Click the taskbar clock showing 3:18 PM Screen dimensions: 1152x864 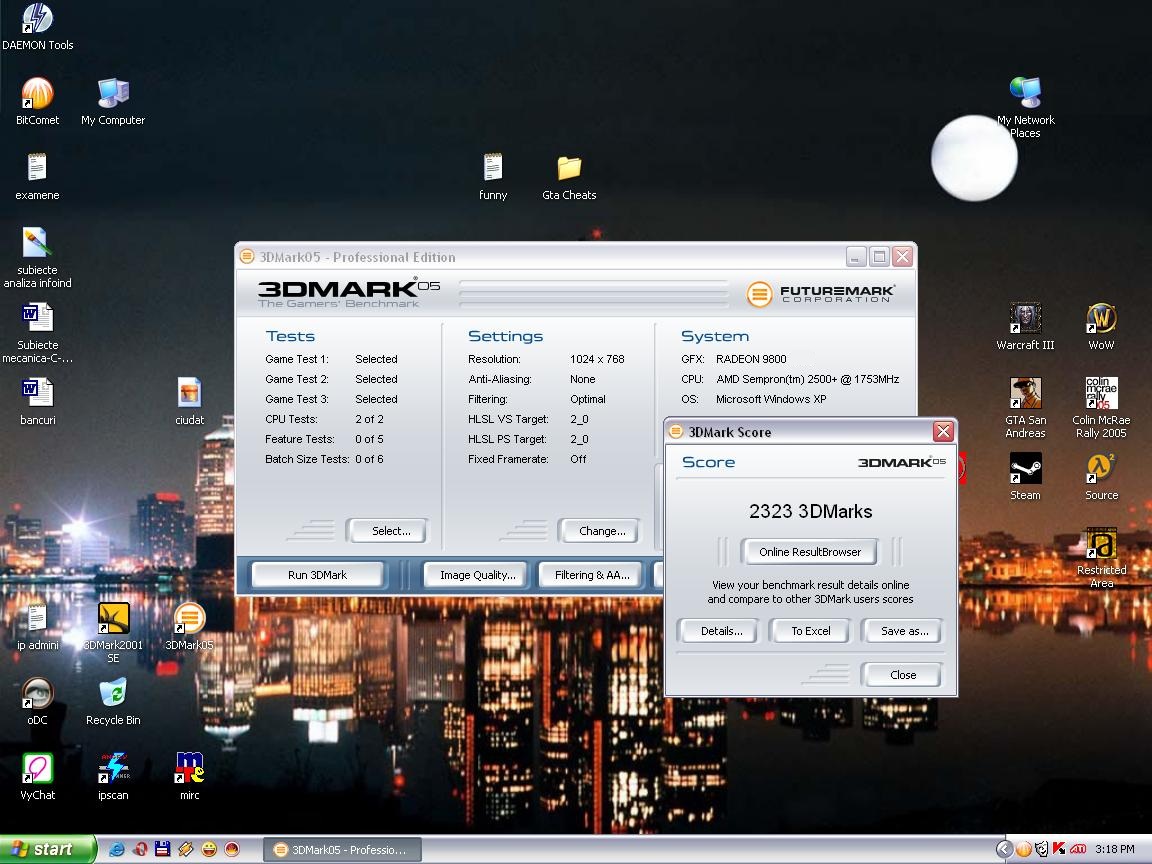click(x=1114, y=849)
